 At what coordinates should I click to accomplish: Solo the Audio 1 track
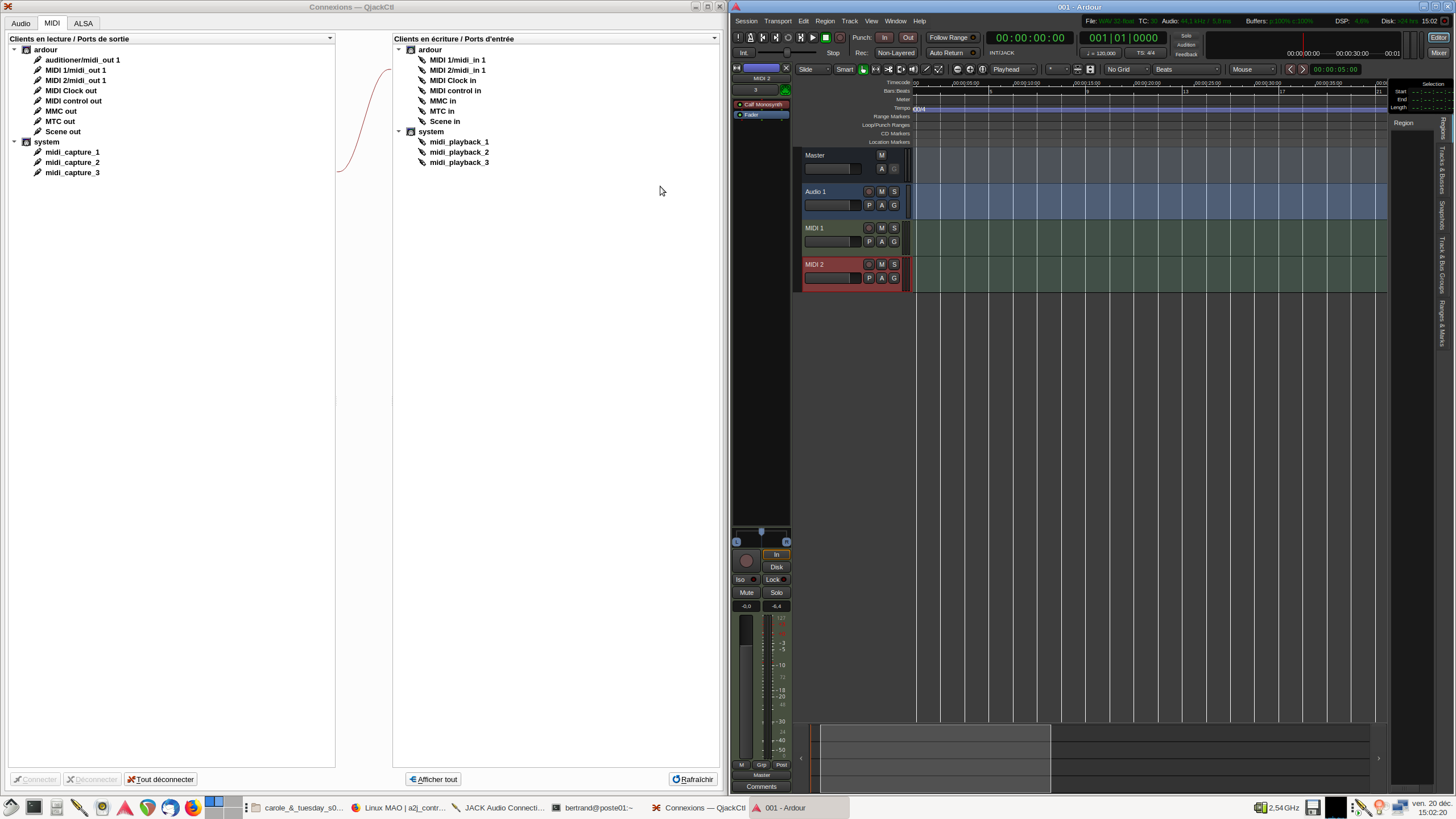pos(894,192)
